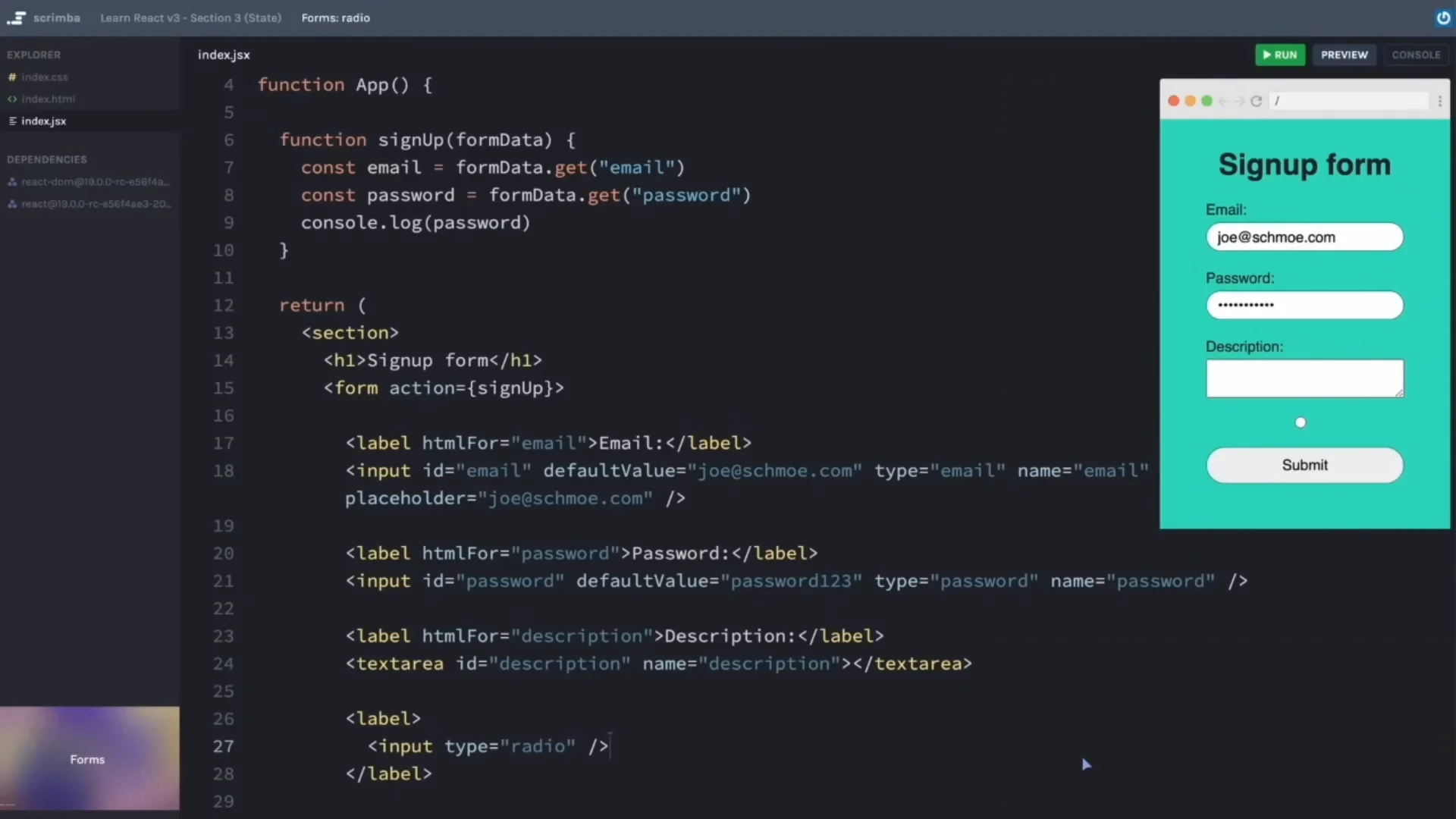Click the green zoom circle of the preview window
Image resolution: width=1456 pixels, height=819 pixels.
(1206, 100)
